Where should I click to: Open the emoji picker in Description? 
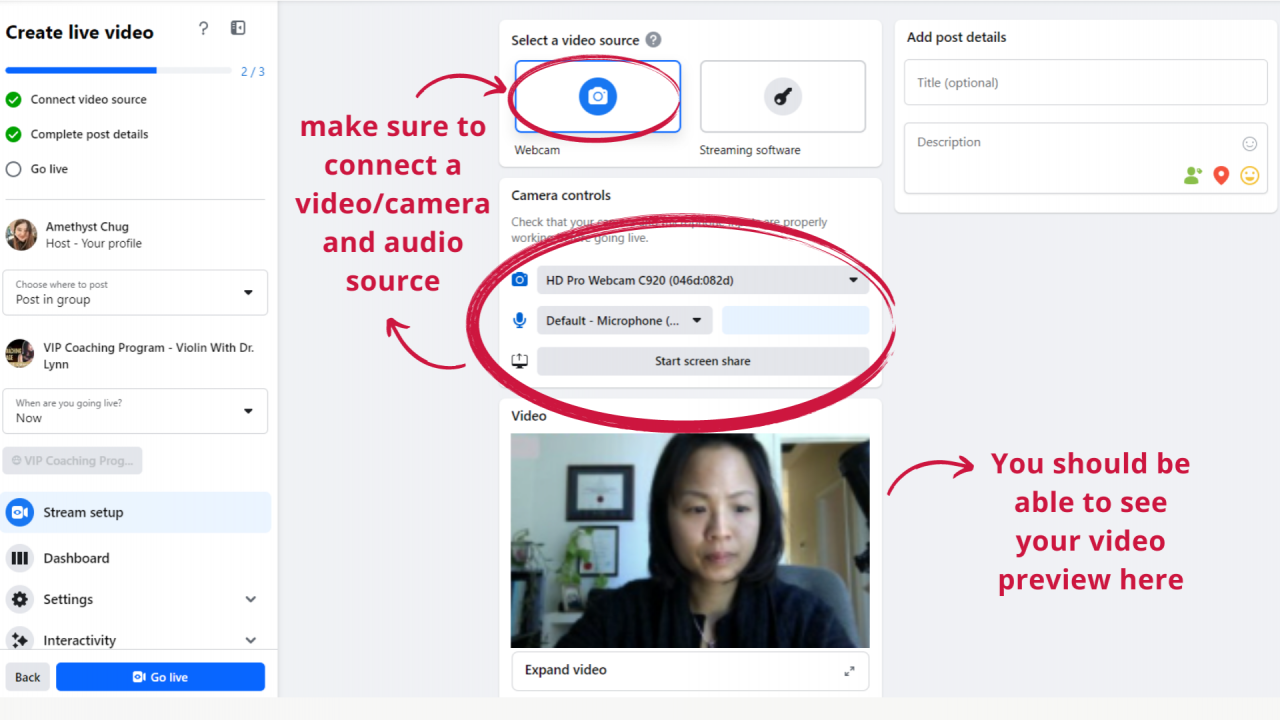tap(1250, 144)
